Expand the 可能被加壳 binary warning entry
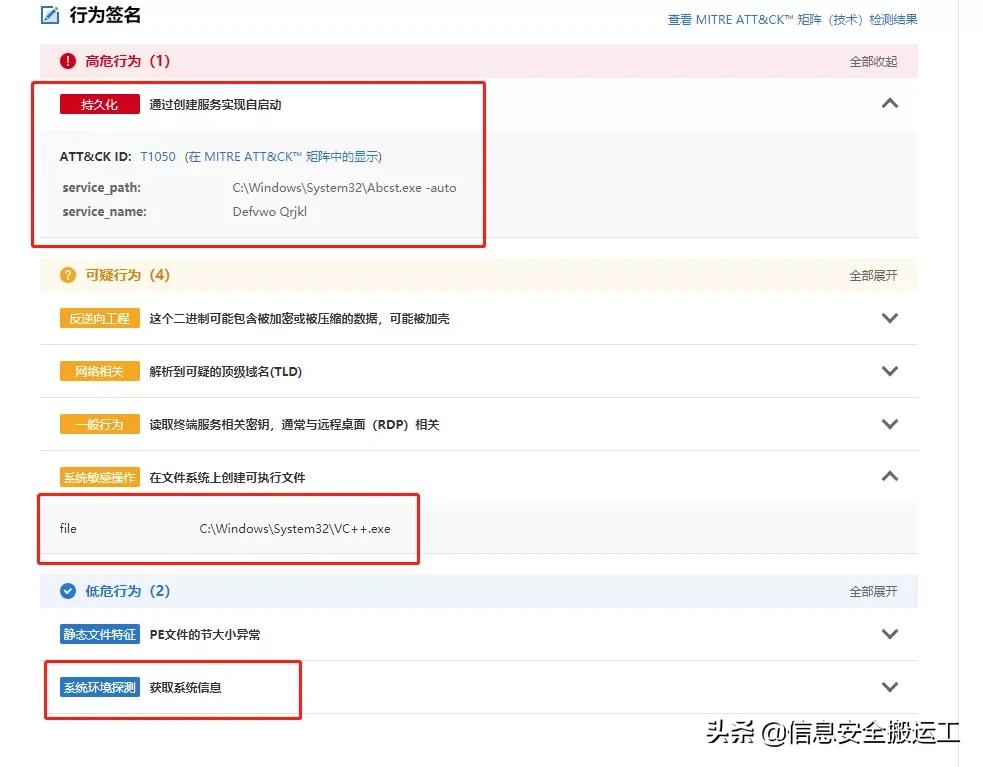Image resolution: width=983 pixels, height=767 pixels. (x=890, y=318)
